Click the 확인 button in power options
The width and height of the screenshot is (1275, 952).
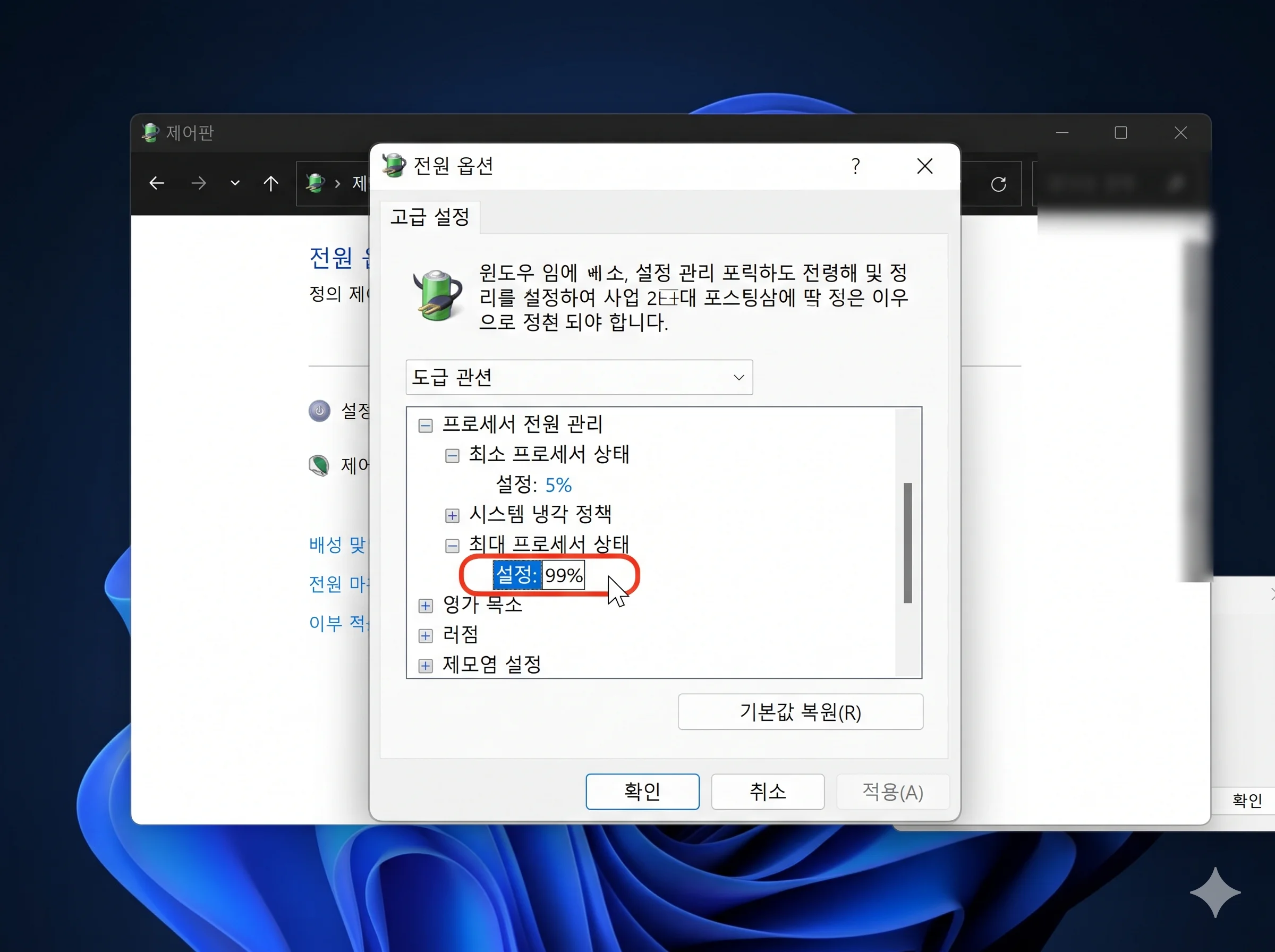click(642, 791)
